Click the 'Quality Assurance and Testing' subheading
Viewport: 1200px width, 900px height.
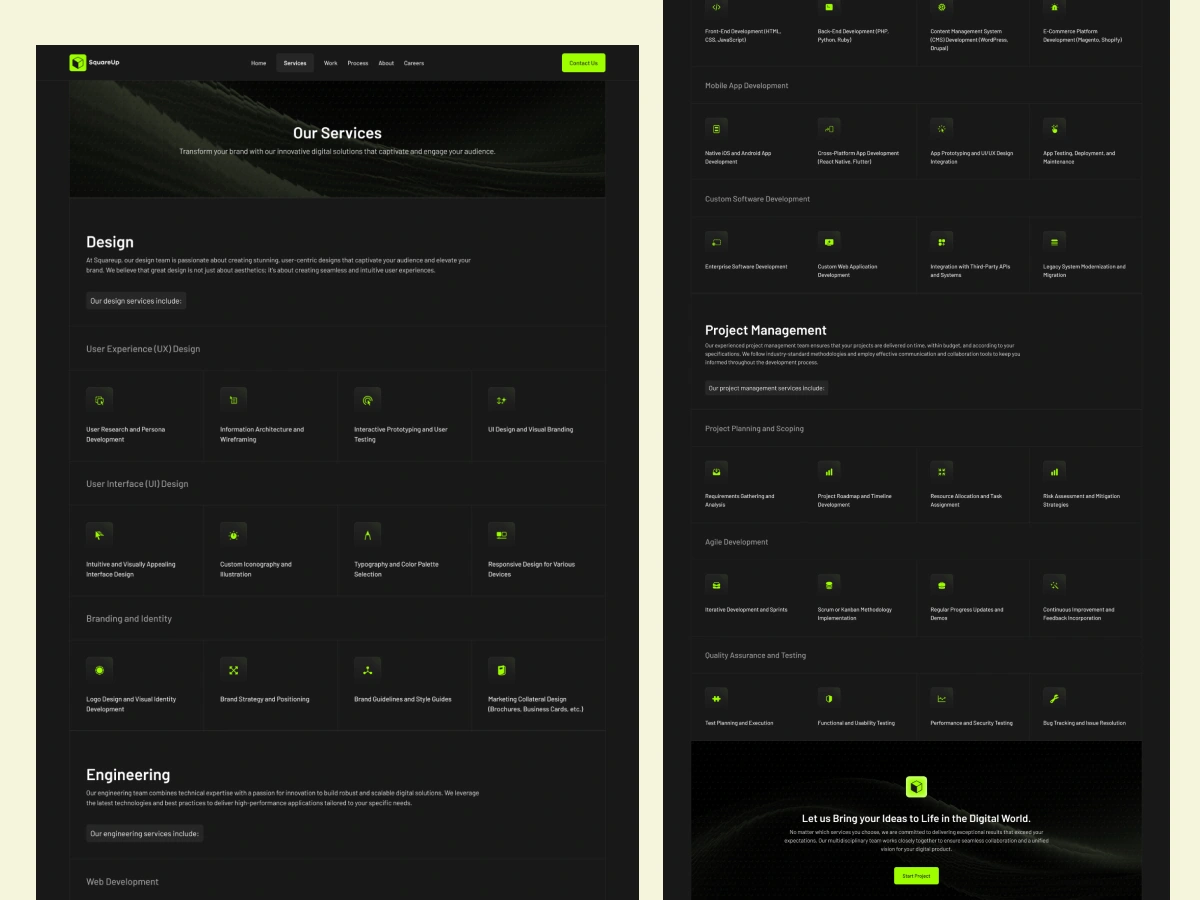[x=754, y=656]
